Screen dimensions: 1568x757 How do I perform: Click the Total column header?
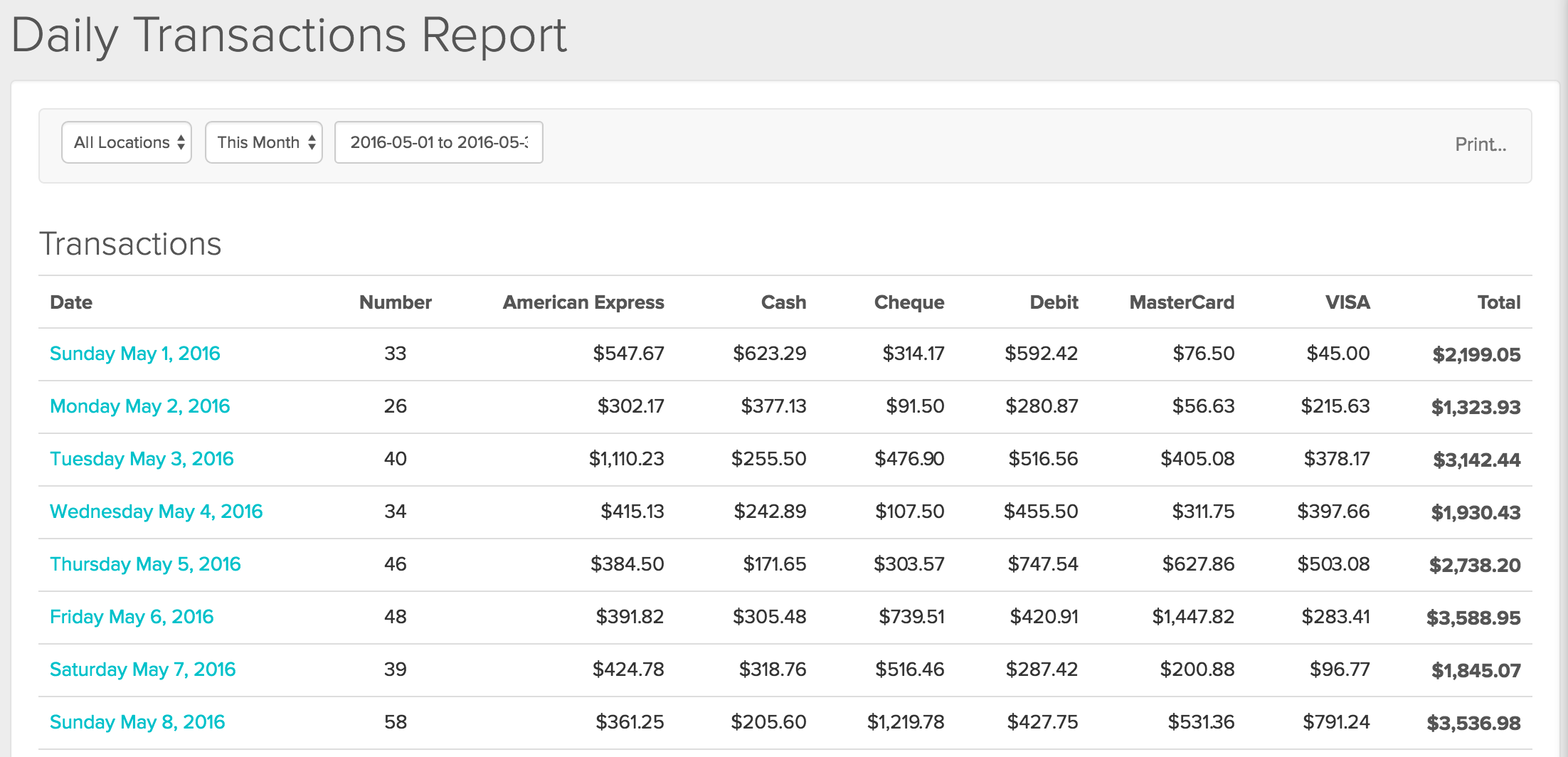(x=1499, y=302)
